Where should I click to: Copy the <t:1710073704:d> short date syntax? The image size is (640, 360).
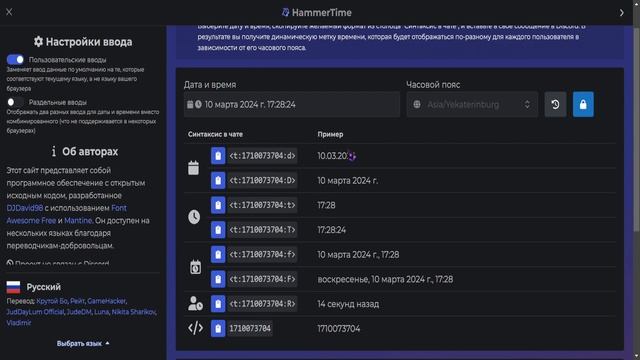coord(218,156)
